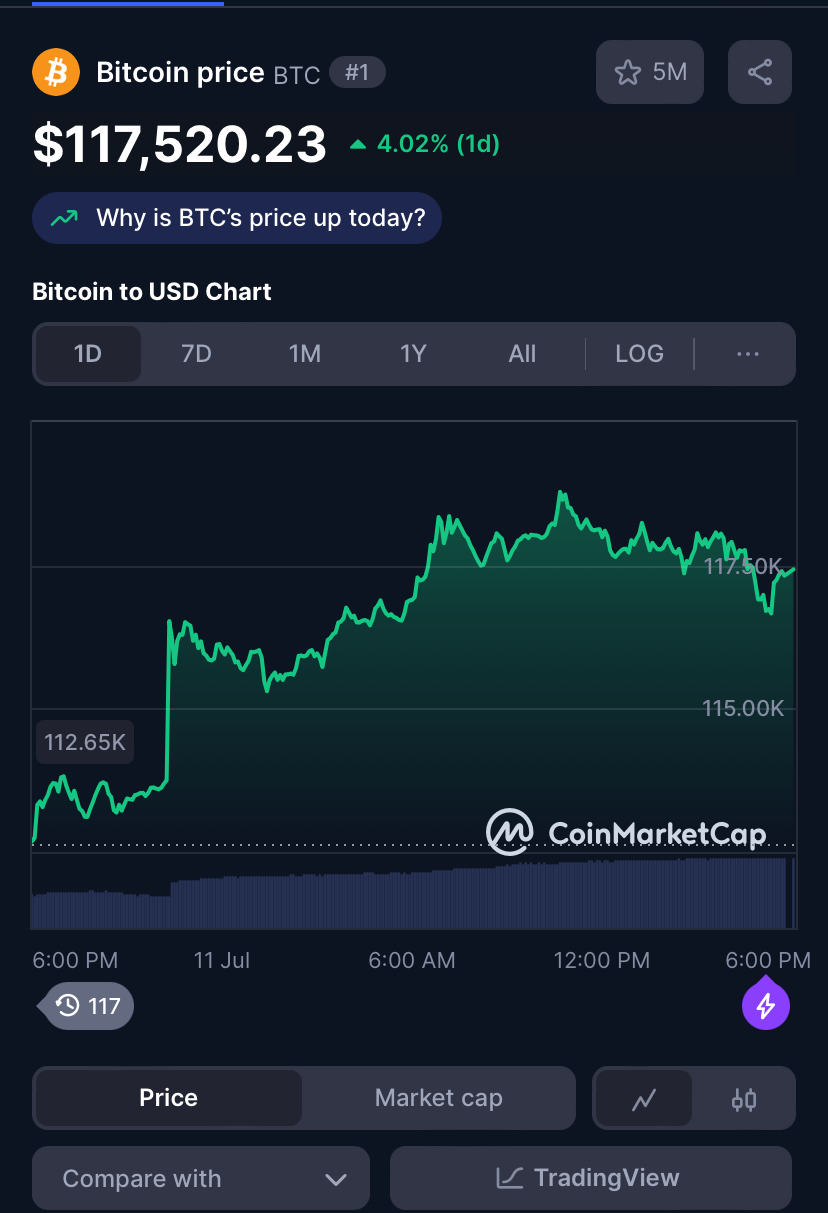Select the 7D time range tab

[196, 354]
